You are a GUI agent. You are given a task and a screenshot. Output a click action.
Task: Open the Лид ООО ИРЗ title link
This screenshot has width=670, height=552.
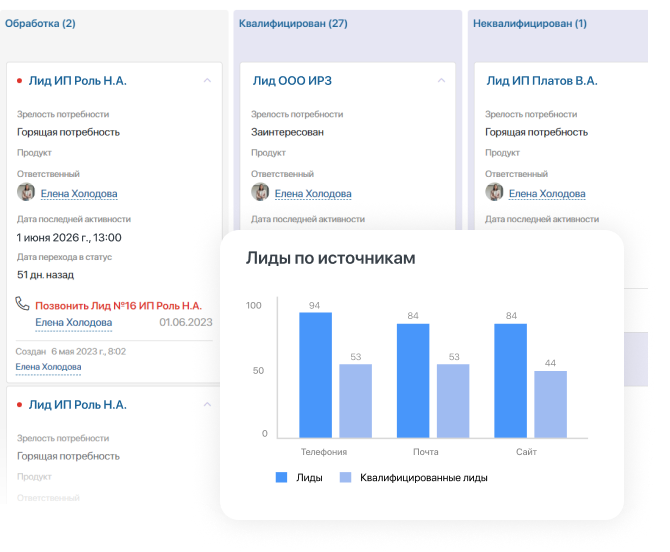(292, 81)
